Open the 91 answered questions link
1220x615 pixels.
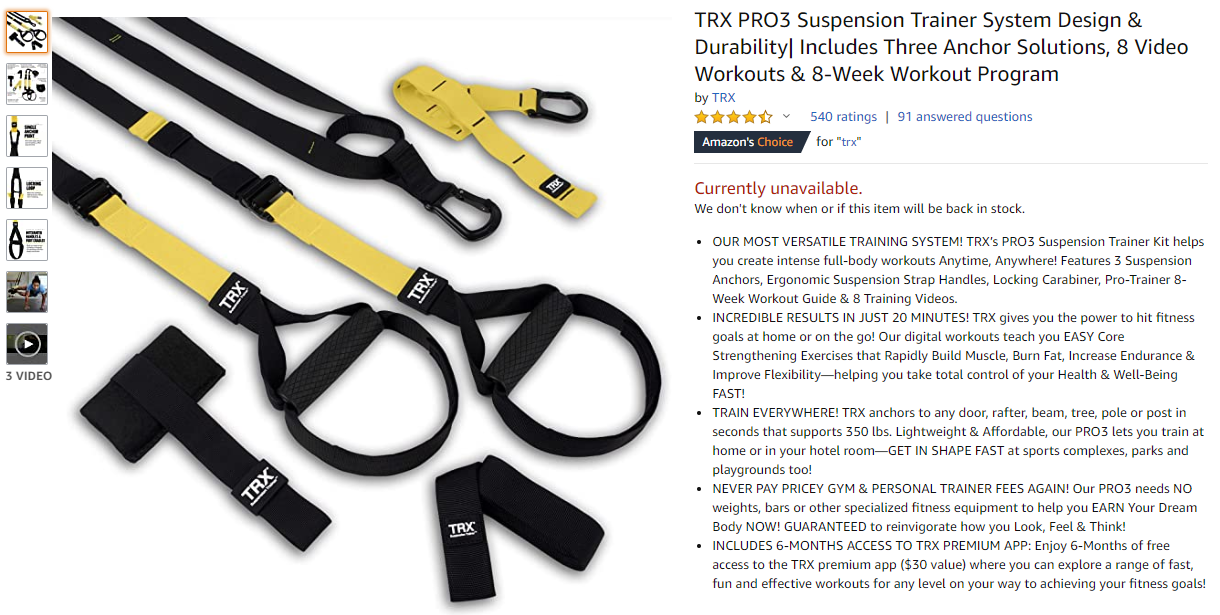(x=965, y=117)
